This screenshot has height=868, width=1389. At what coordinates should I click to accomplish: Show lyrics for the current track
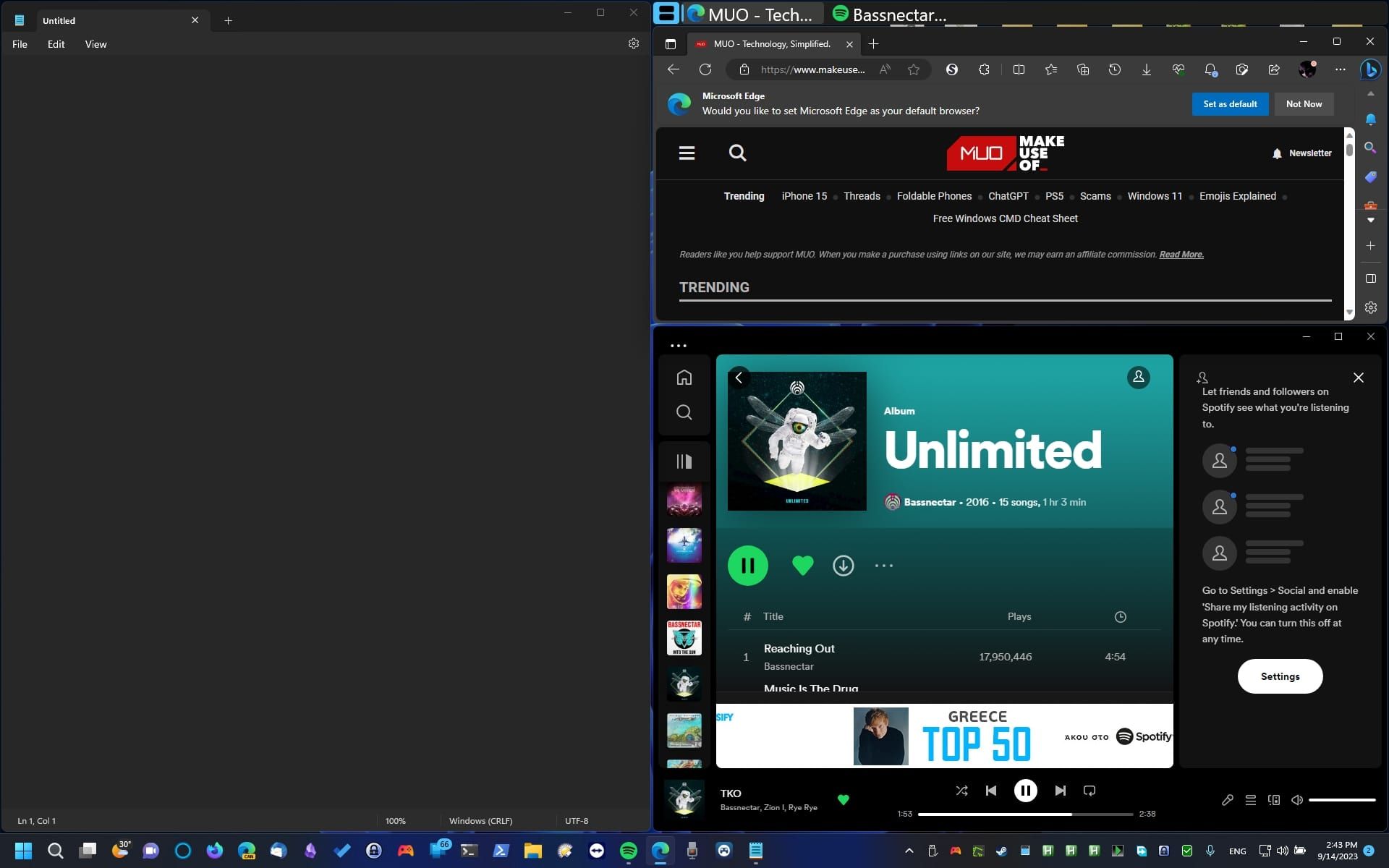pos(1228,800)
